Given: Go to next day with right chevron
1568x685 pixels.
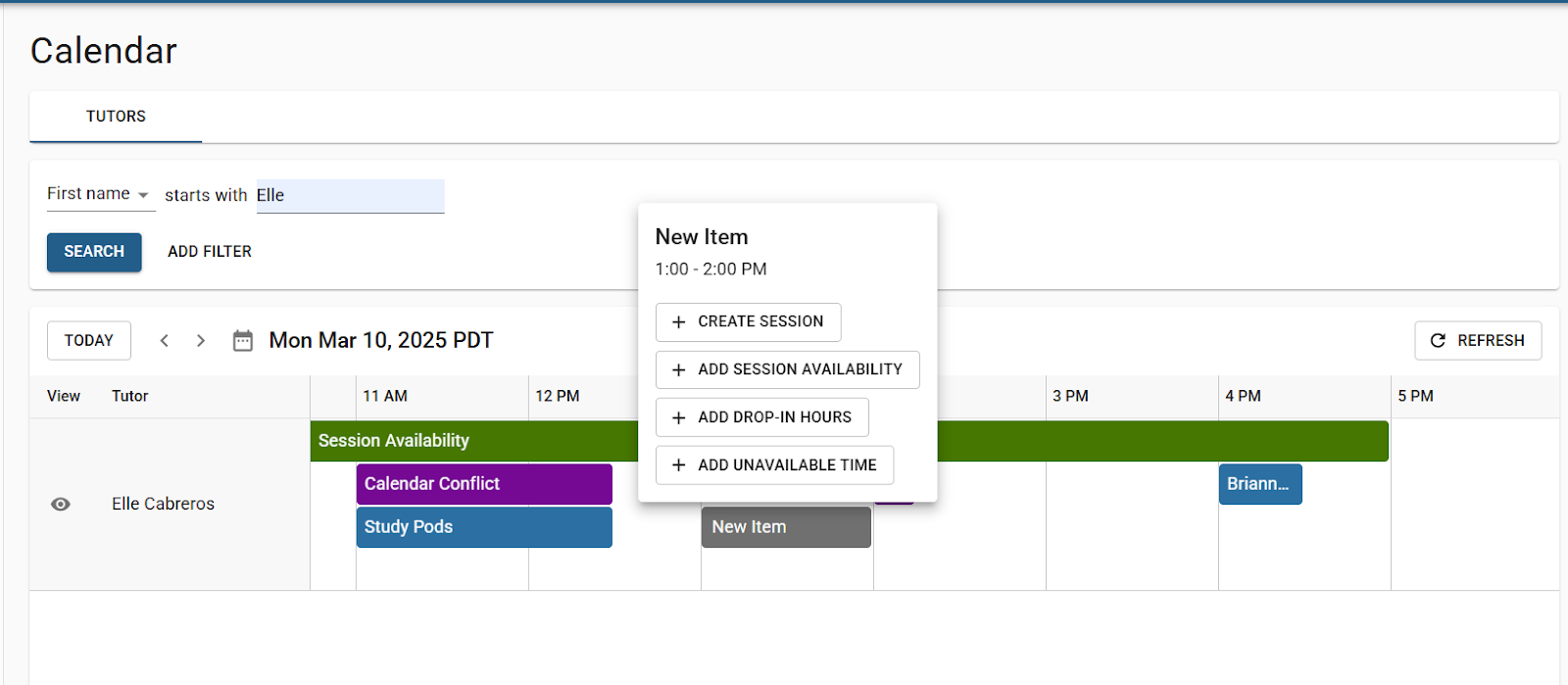Looking at the screenshot, I should pyautogui.click(x=201, y=340).
